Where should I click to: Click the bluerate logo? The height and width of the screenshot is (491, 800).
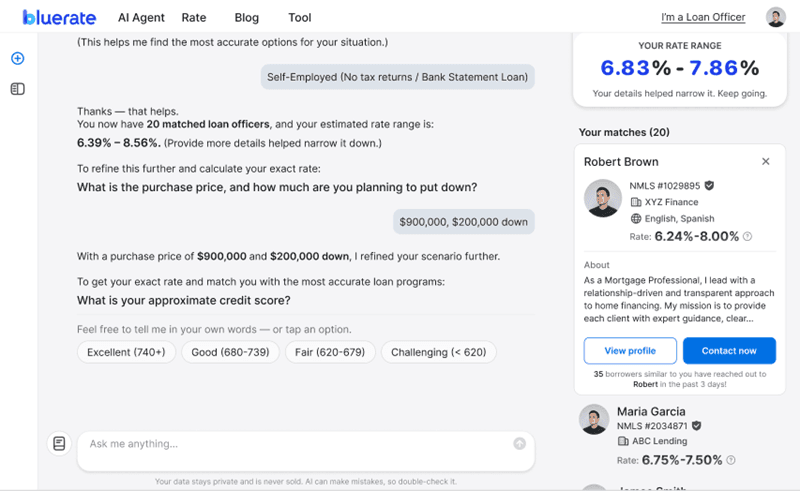point(59,17)
